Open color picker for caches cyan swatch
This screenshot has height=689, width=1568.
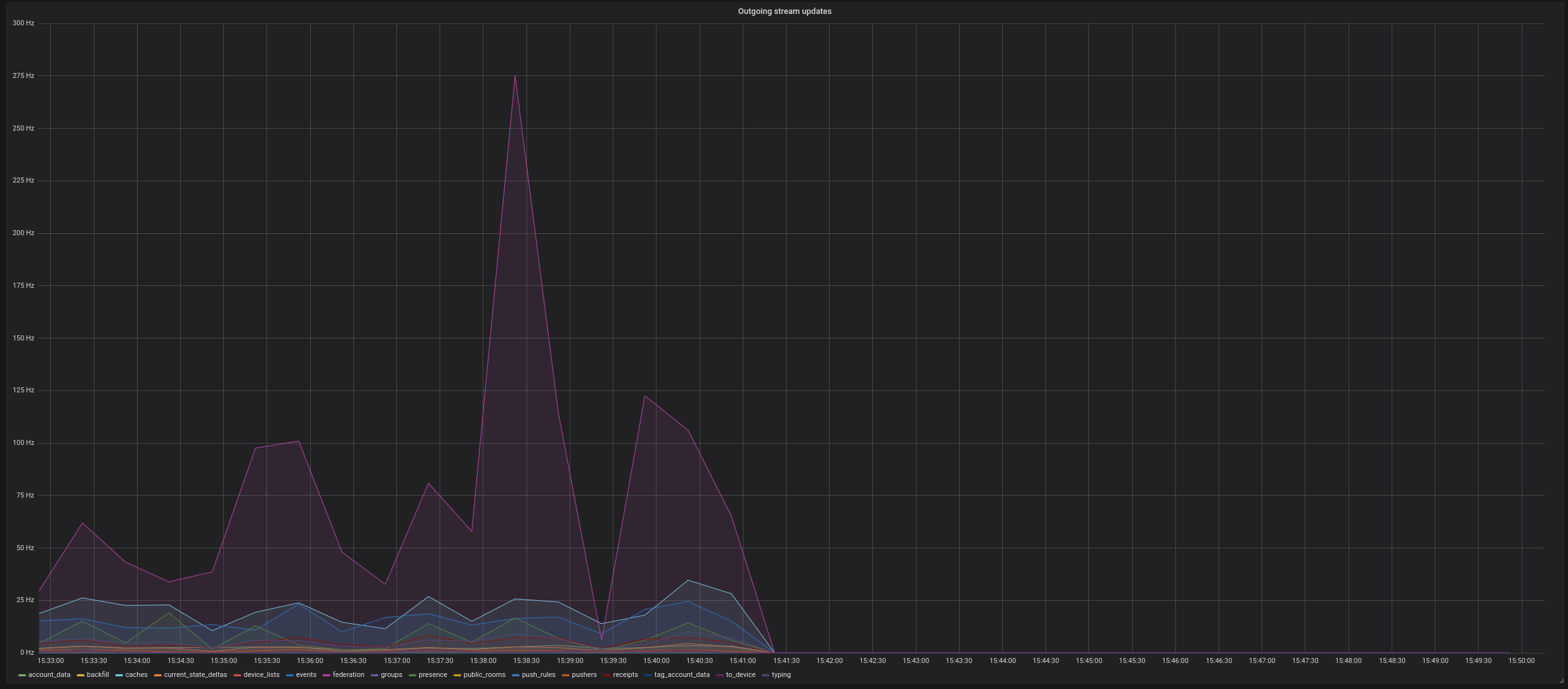click(119, 675)
